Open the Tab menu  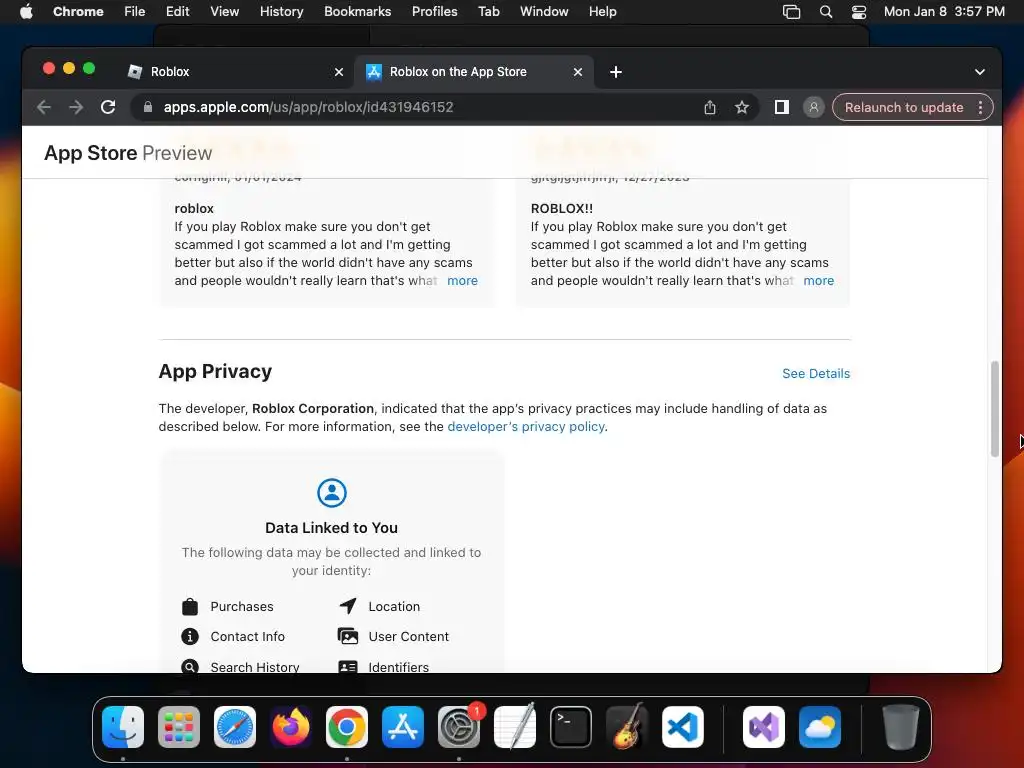[x=488, y=12]
